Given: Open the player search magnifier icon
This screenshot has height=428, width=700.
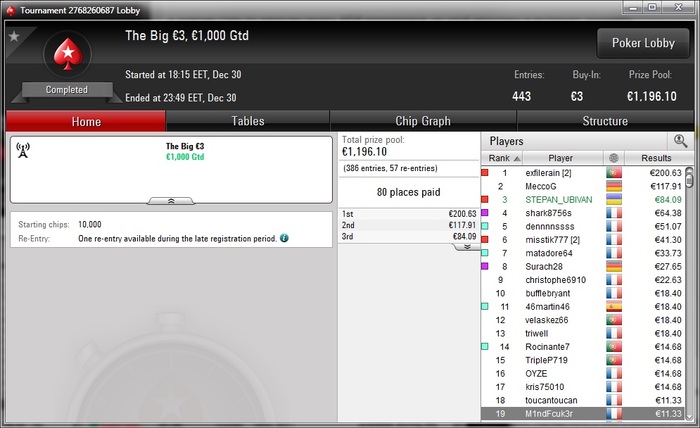Looking at the screenshot, I should pyautogui.click(x=680, y=141).
